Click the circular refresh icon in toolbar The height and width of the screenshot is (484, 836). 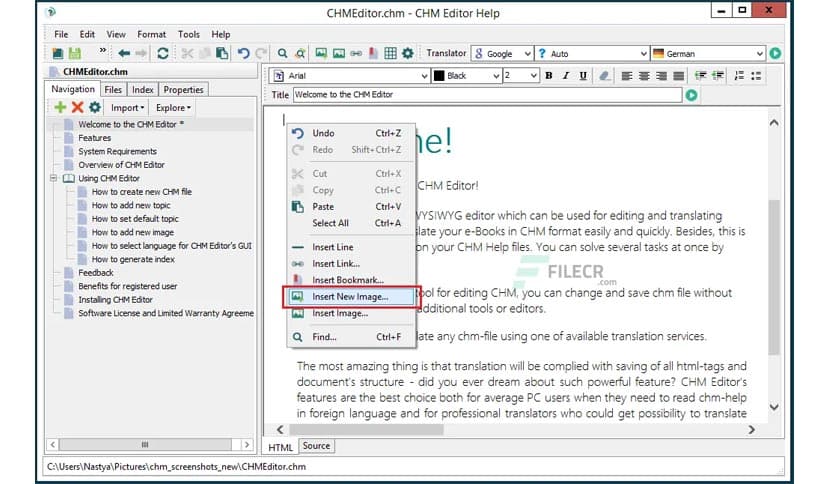(x=163, y=53)
